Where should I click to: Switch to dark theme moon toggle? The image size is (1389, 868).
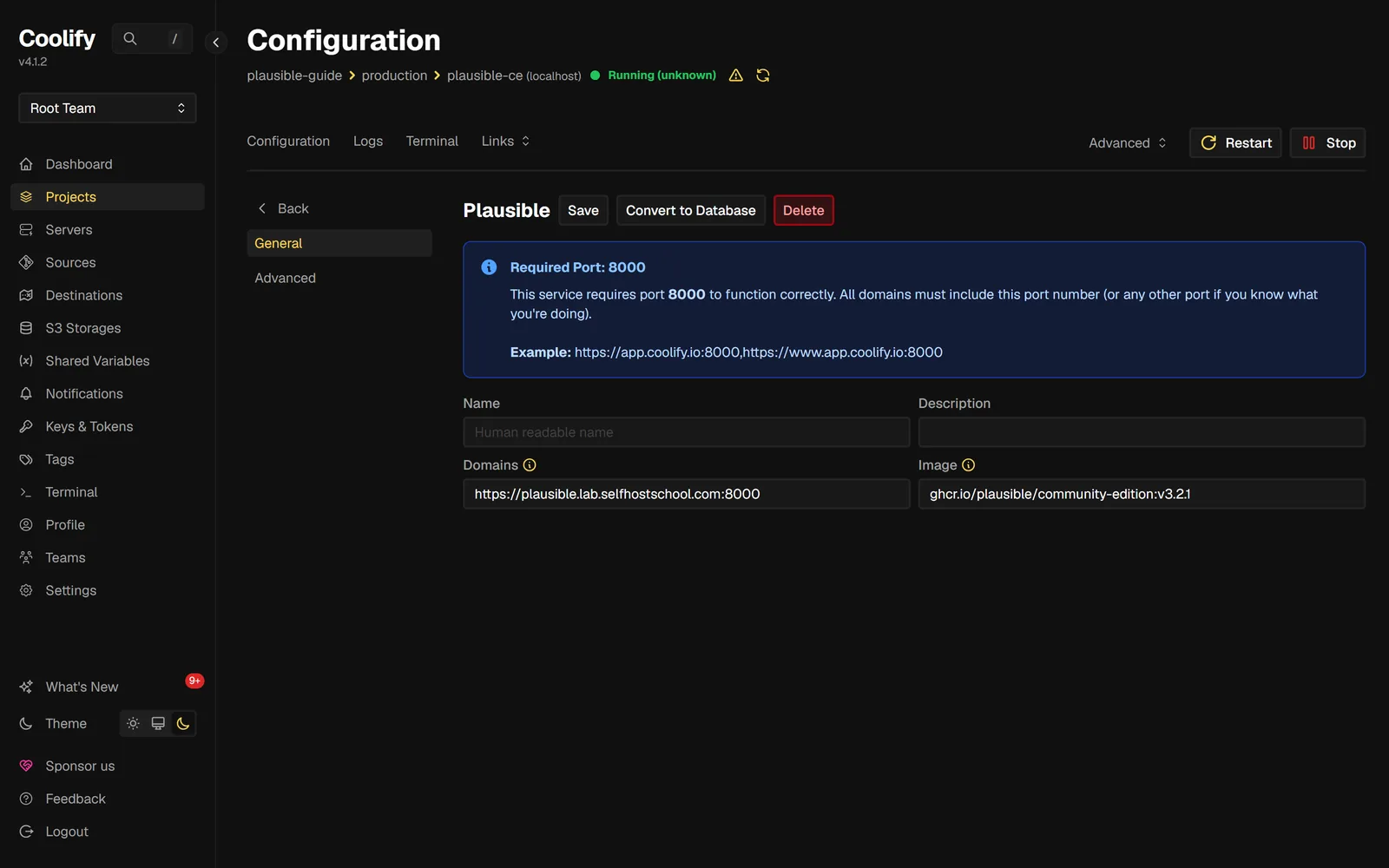tap(183, 723)
